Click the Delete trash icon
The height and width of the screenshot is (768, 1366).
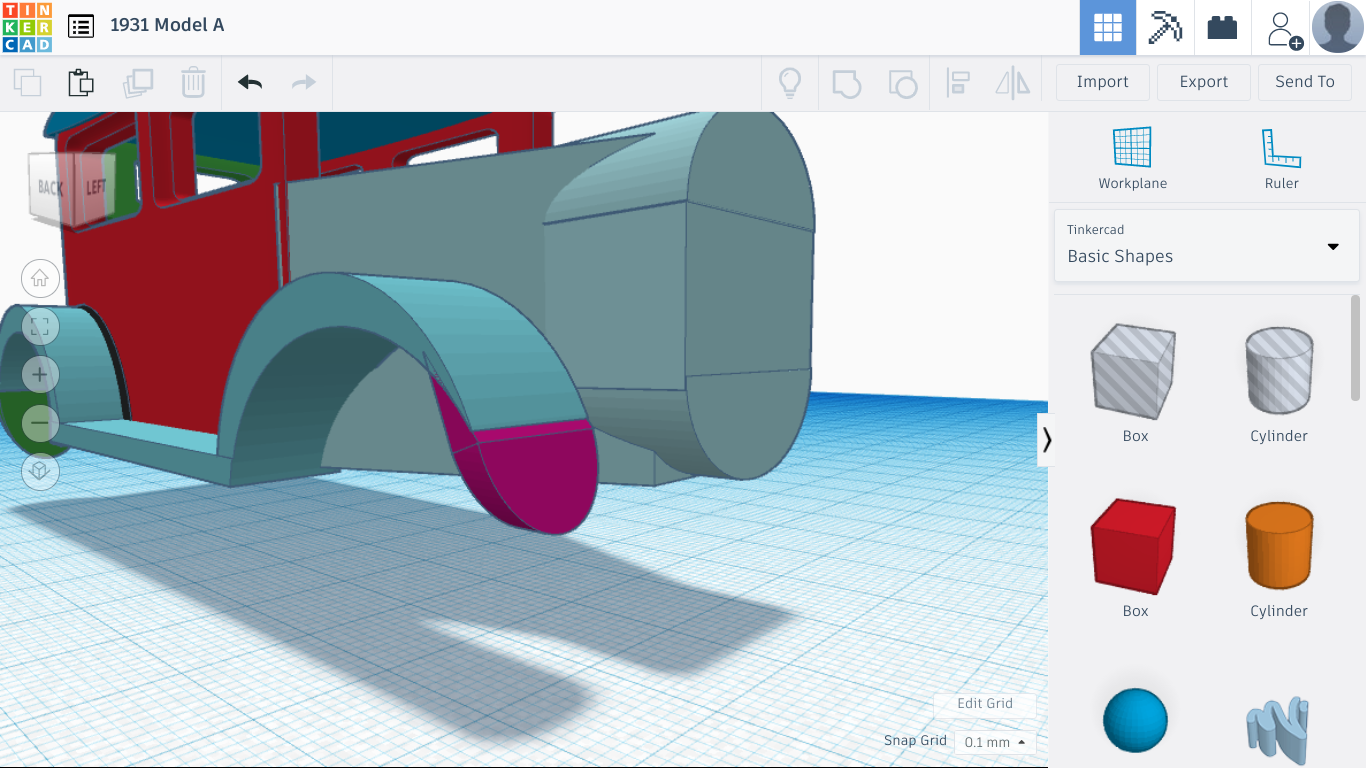(193, 82)
